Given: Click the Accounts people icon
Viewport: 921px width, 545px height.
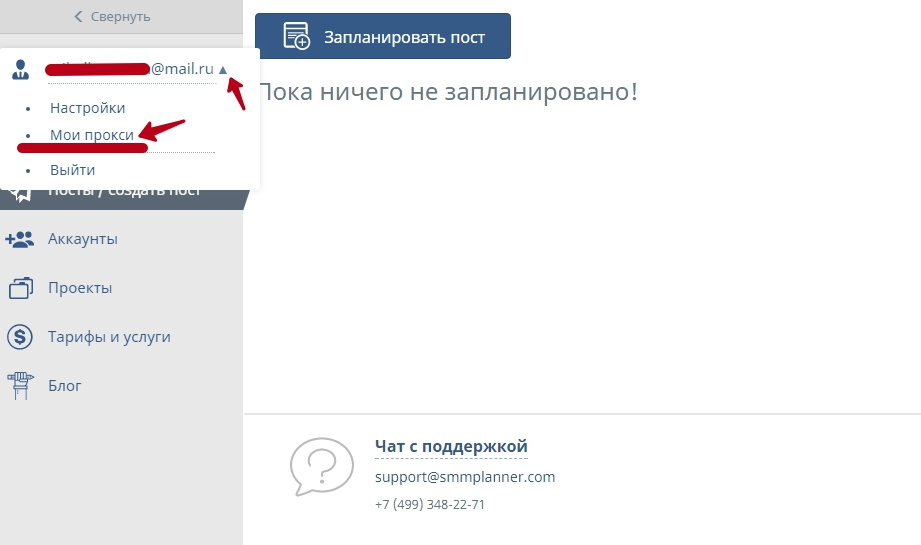Looking at the screenshot, I should pos(20,240).
